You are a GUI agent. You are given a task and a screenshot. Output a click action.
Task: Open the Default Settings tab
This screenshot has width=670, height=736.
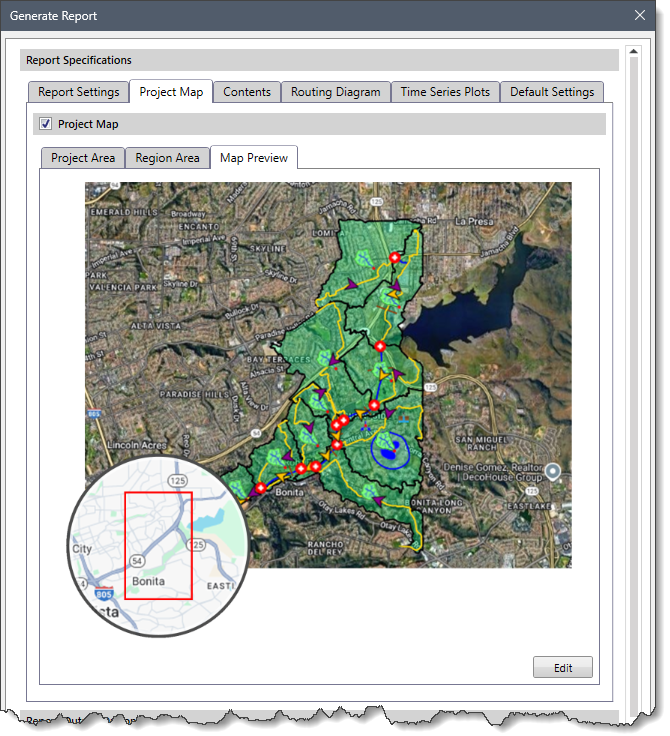coord(552,92)
